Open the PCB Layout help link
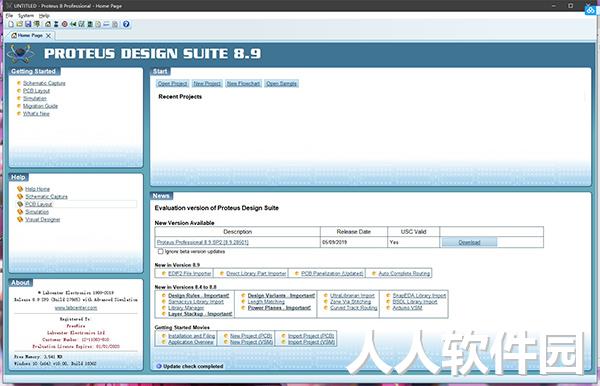The image size is (600, 386). pos(39,204)
